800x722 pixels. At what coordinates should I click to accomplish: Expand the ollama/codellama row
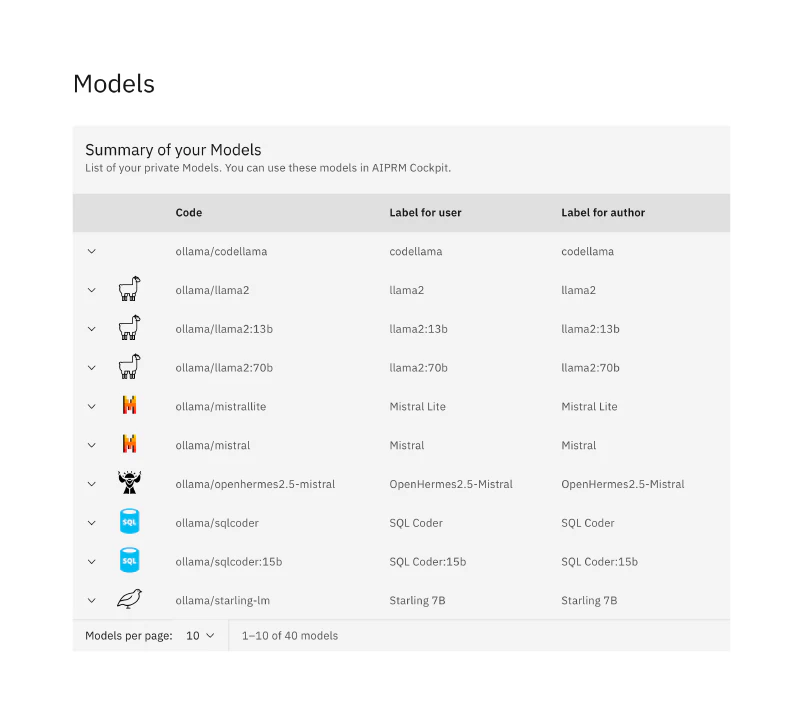click(x=91, y=252)
